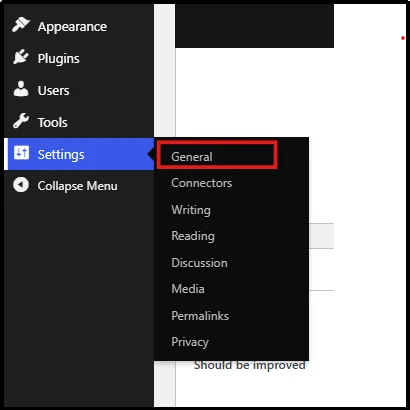Viewport: 410px width, 410px height.
Task: Click the Users person icon
Action: tap(21, 89)
